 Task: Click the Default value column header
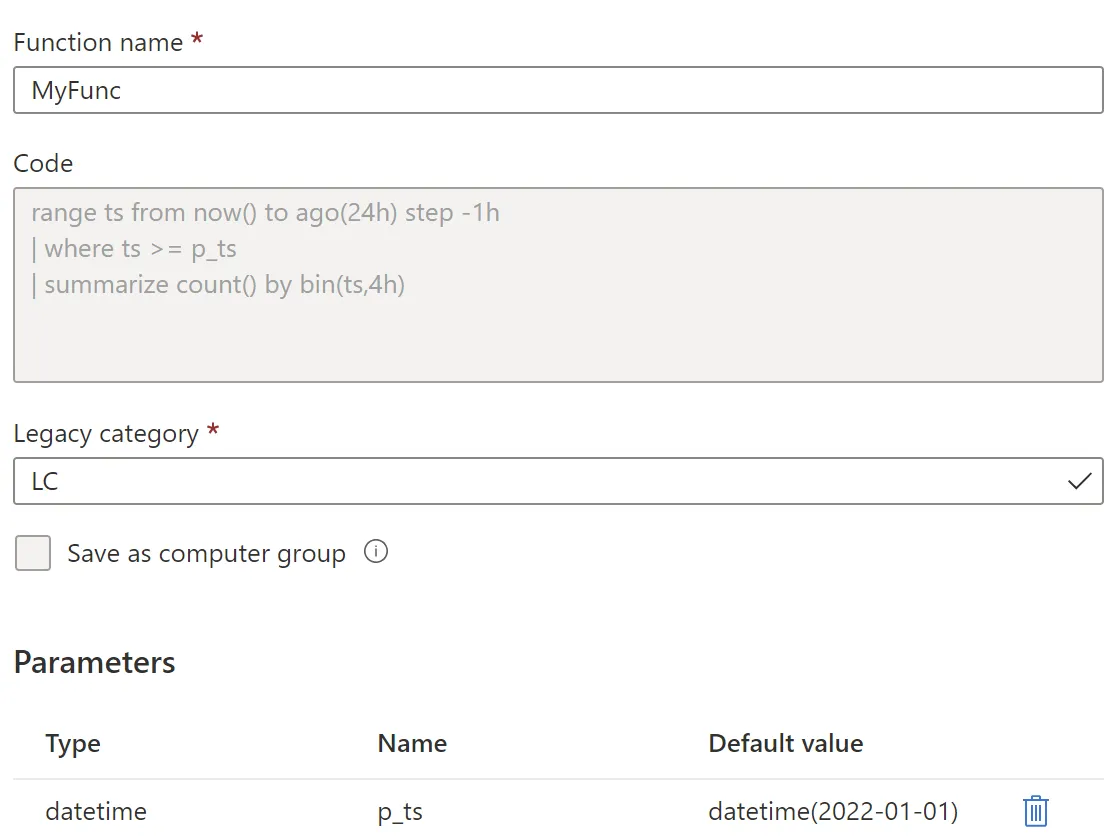785,744
